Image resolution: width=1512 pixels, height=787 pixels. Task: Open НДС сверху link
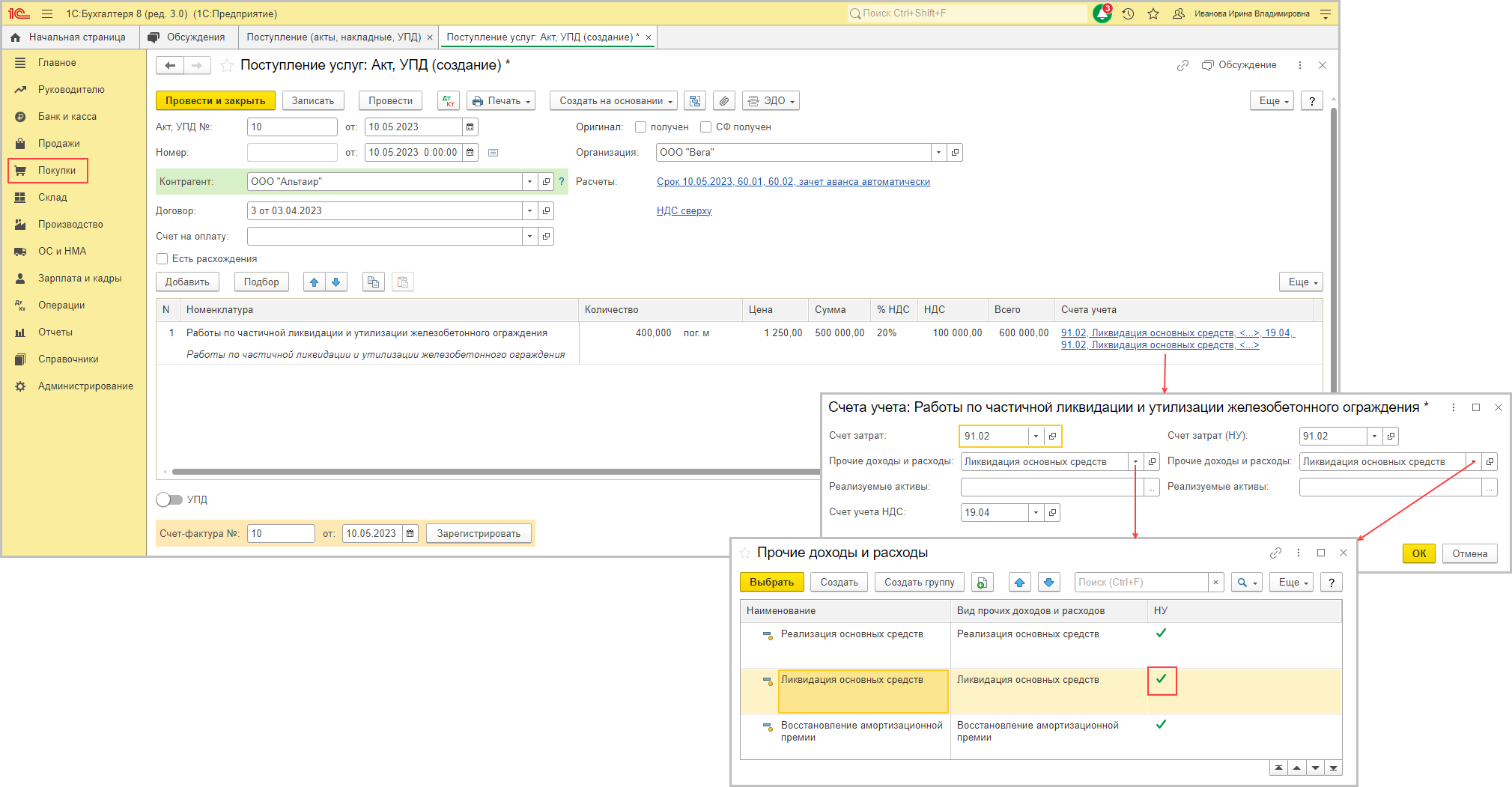click(x=684, y=211)
